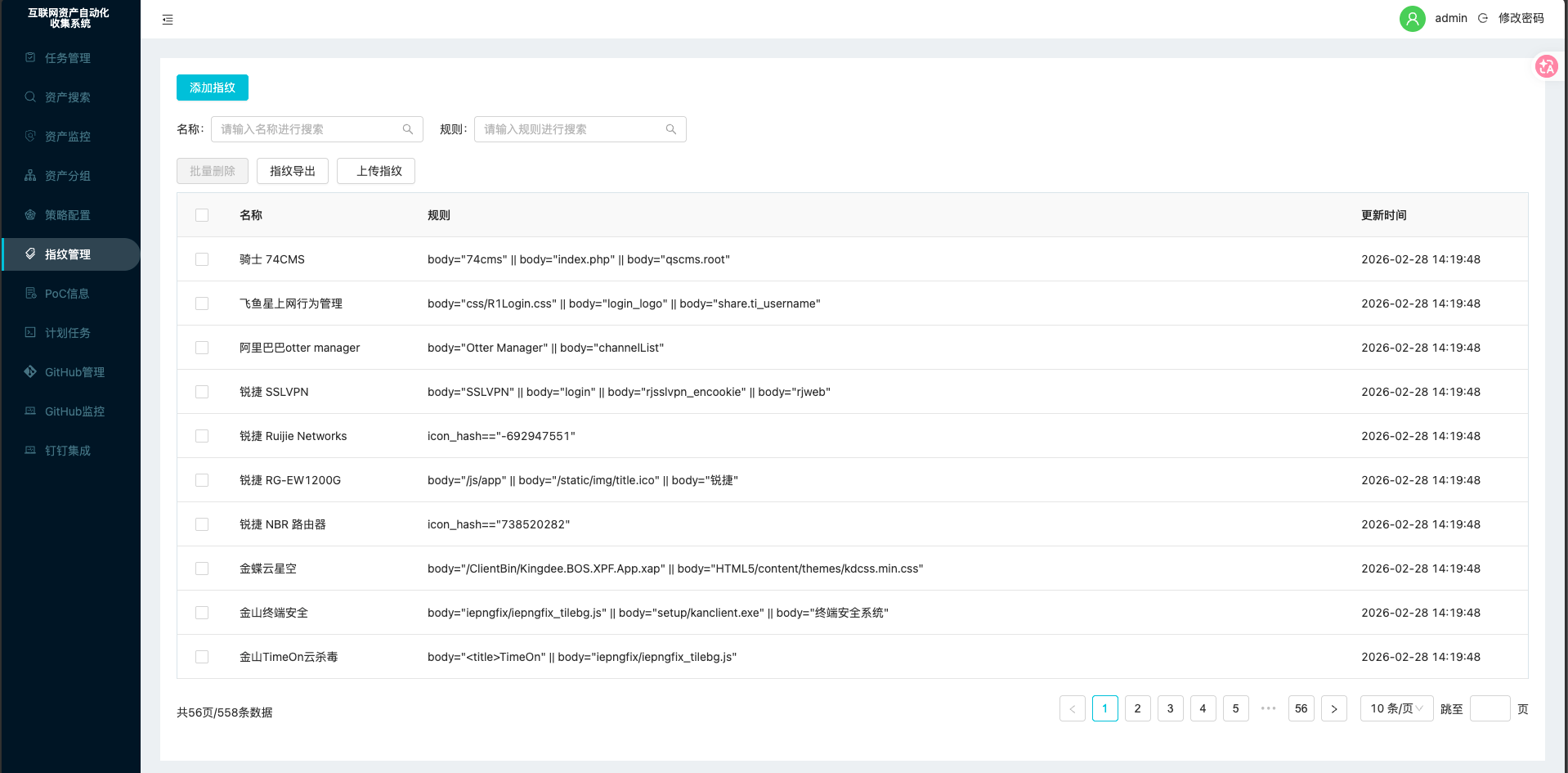Open 资产搜索 in the sidebar
The image size is (1568, 773).
(67, 97)
